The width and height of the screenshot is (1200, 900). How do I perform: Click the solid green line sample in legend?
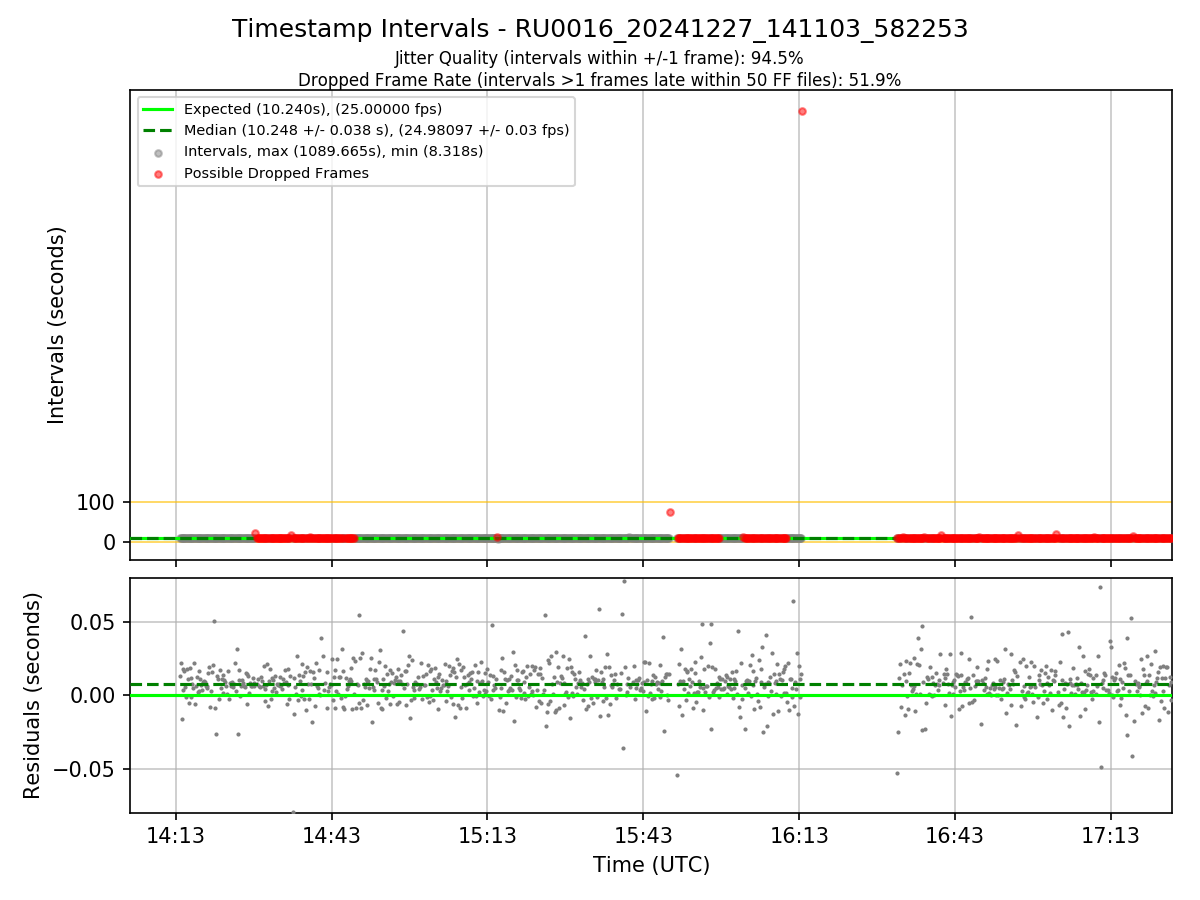[158, 109]
